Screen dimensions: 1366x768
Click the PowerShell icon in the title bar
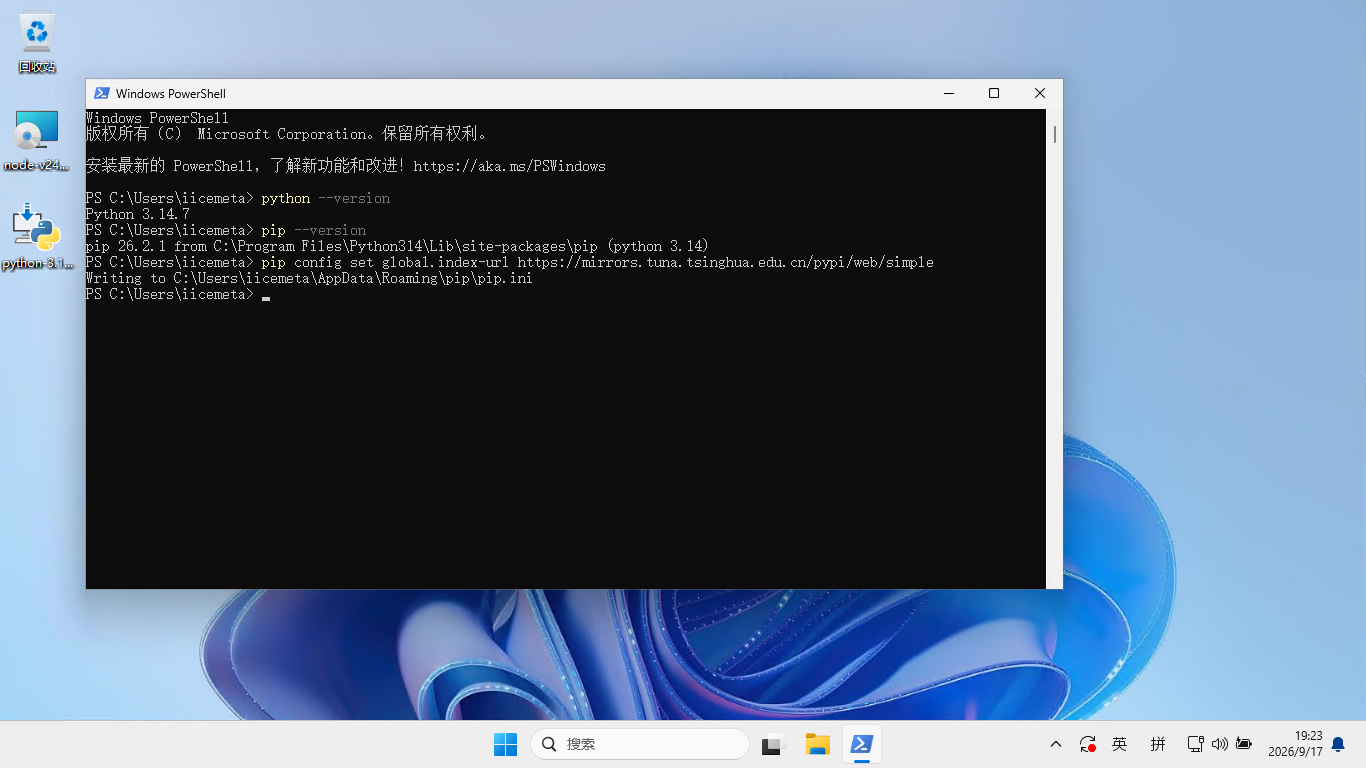click(102, 93)
